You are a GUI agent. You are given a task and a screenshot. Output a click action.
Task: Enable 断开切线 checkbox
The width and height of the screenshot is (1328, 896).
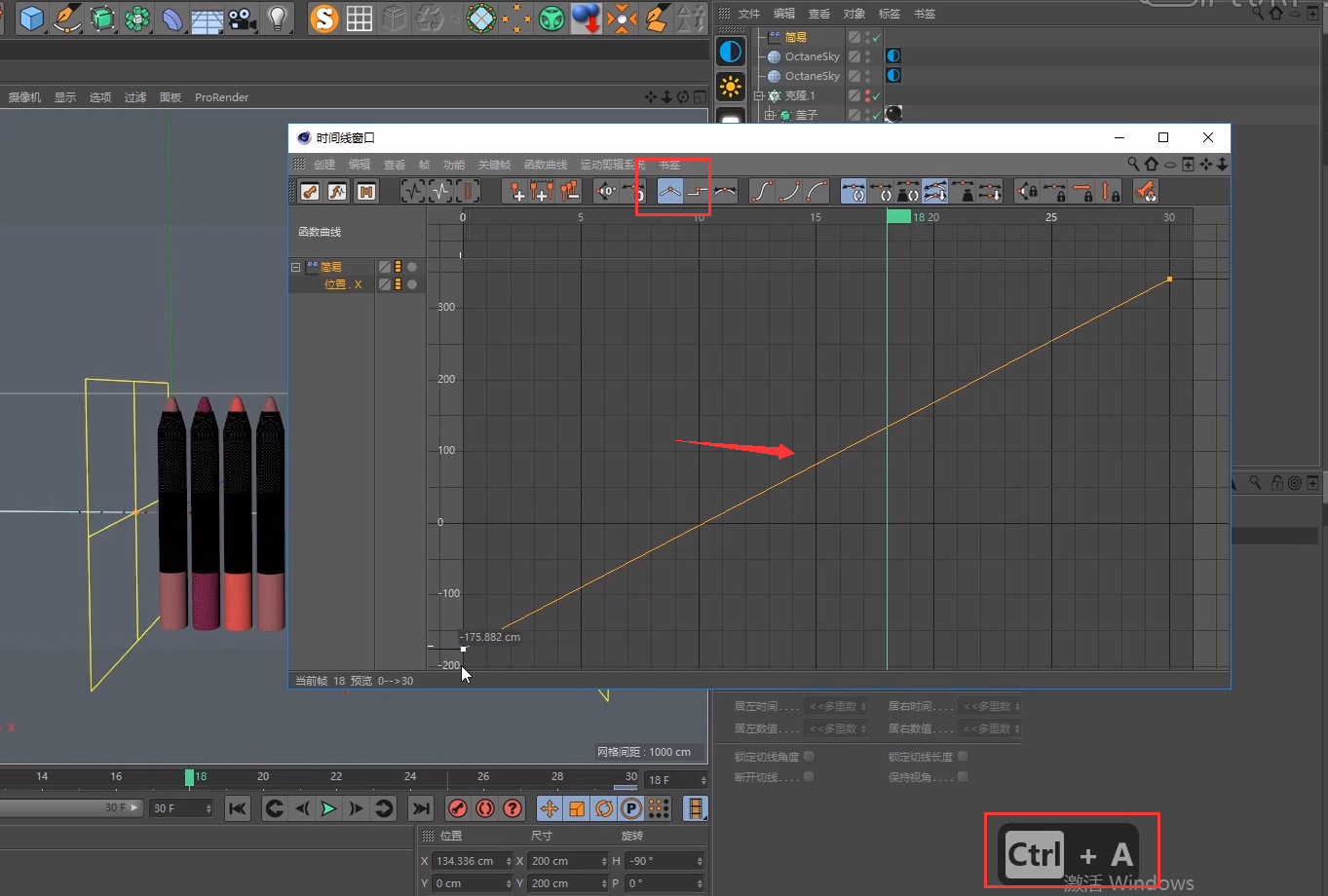(809, 776)
